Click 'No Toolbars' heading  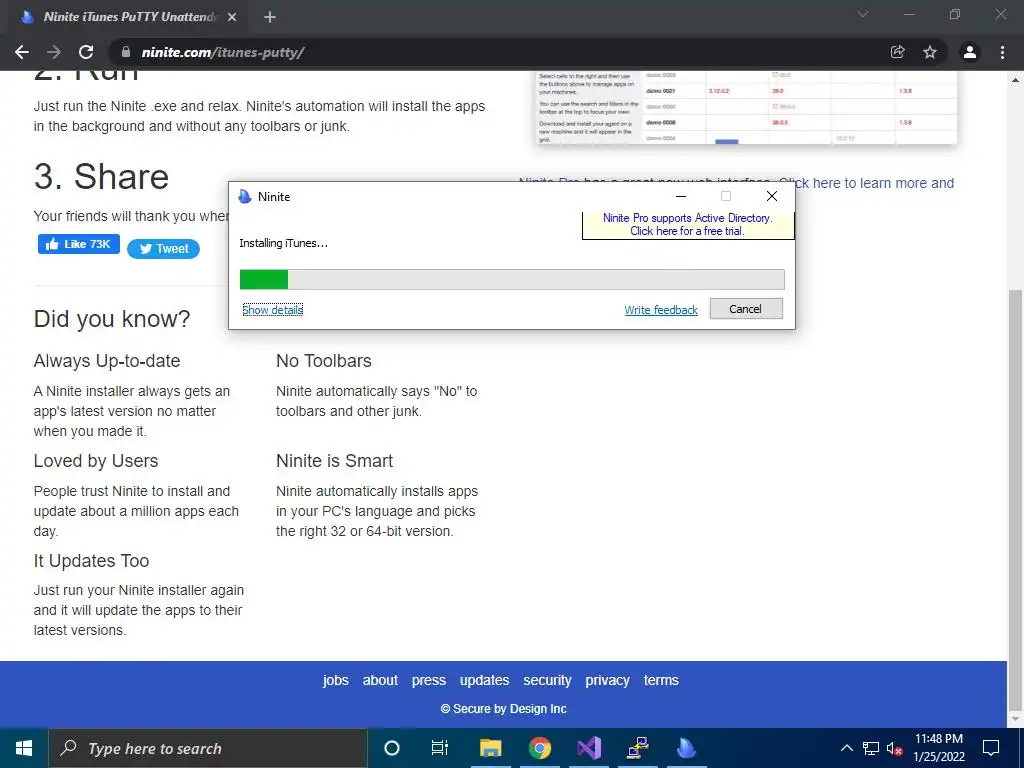click(324, 361)
